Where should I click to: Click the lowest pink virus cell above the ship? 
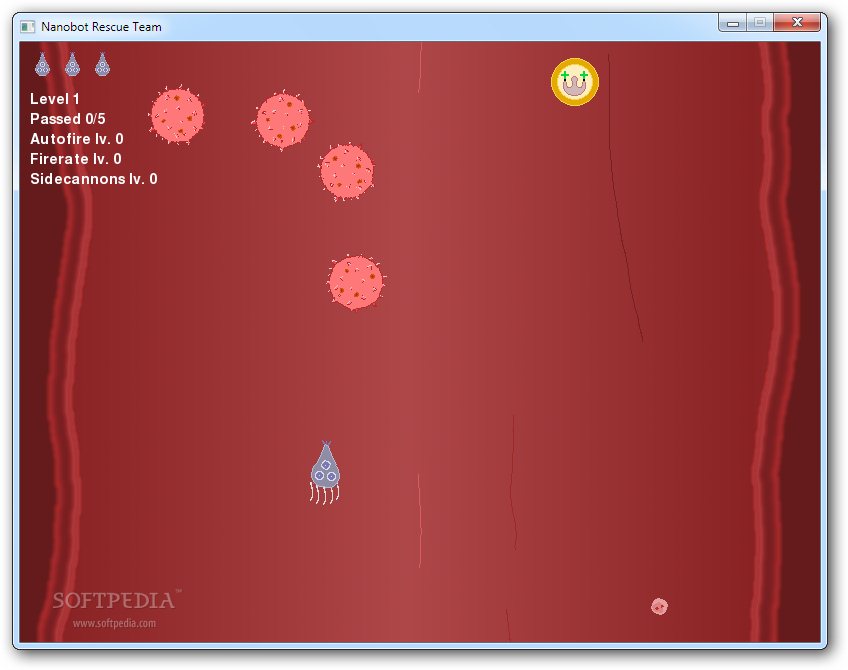tap(356, 282)
